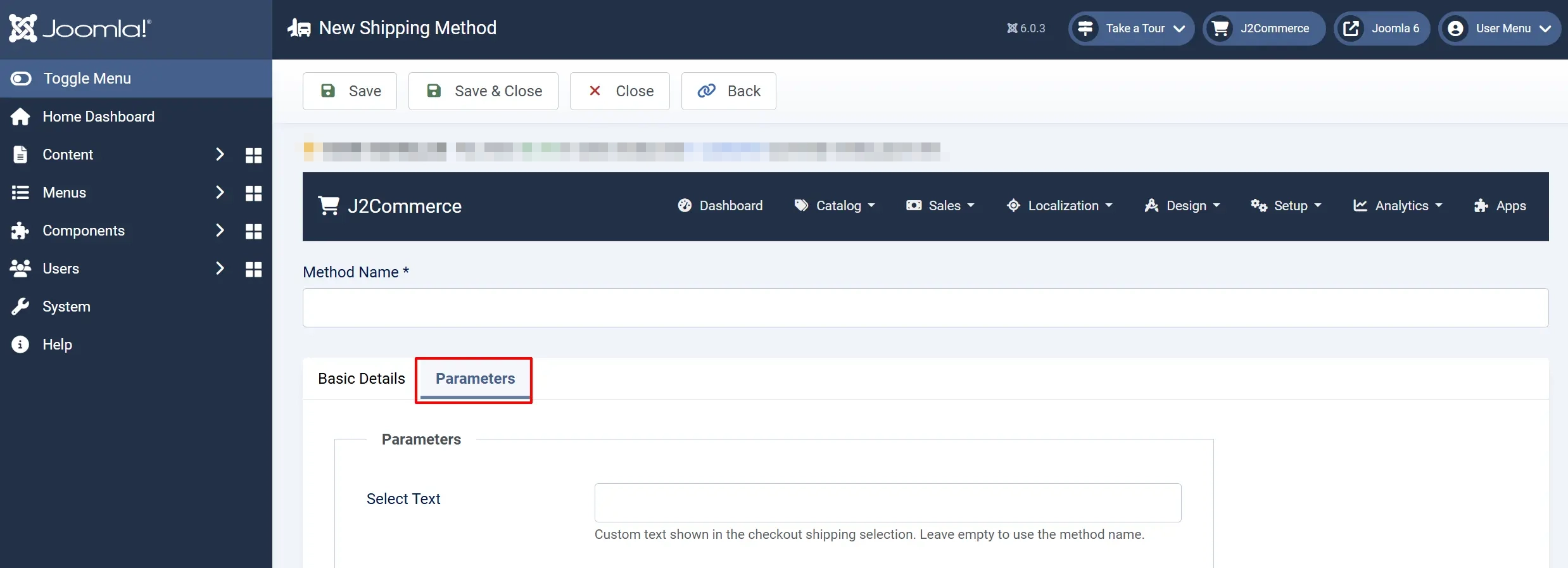Expand the Content submenu chevron
Viewport: 1568px width, 568px height.
point(220,155)
